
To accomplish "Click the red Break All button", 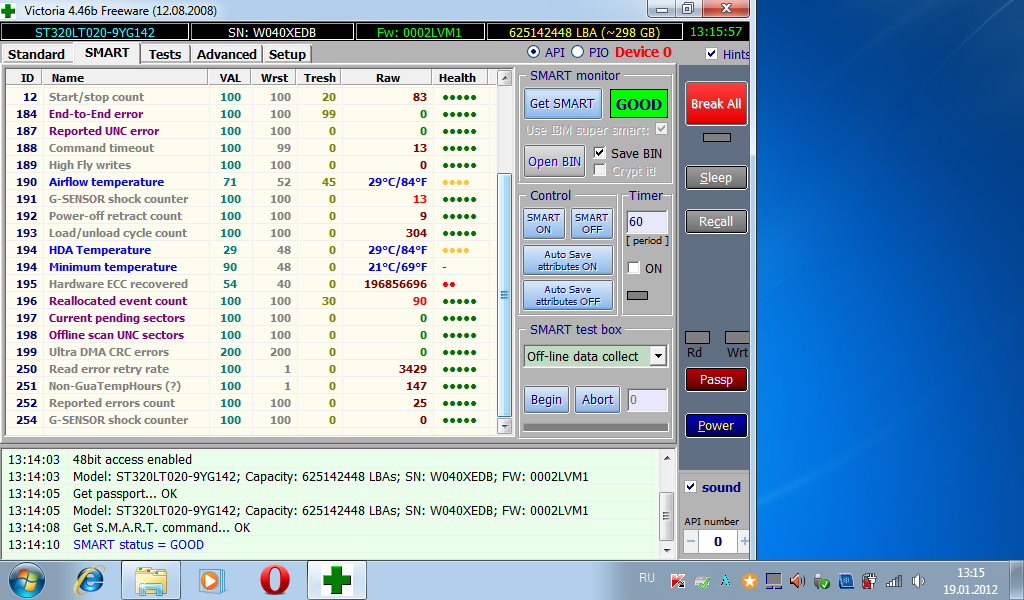I will point(715,104).
